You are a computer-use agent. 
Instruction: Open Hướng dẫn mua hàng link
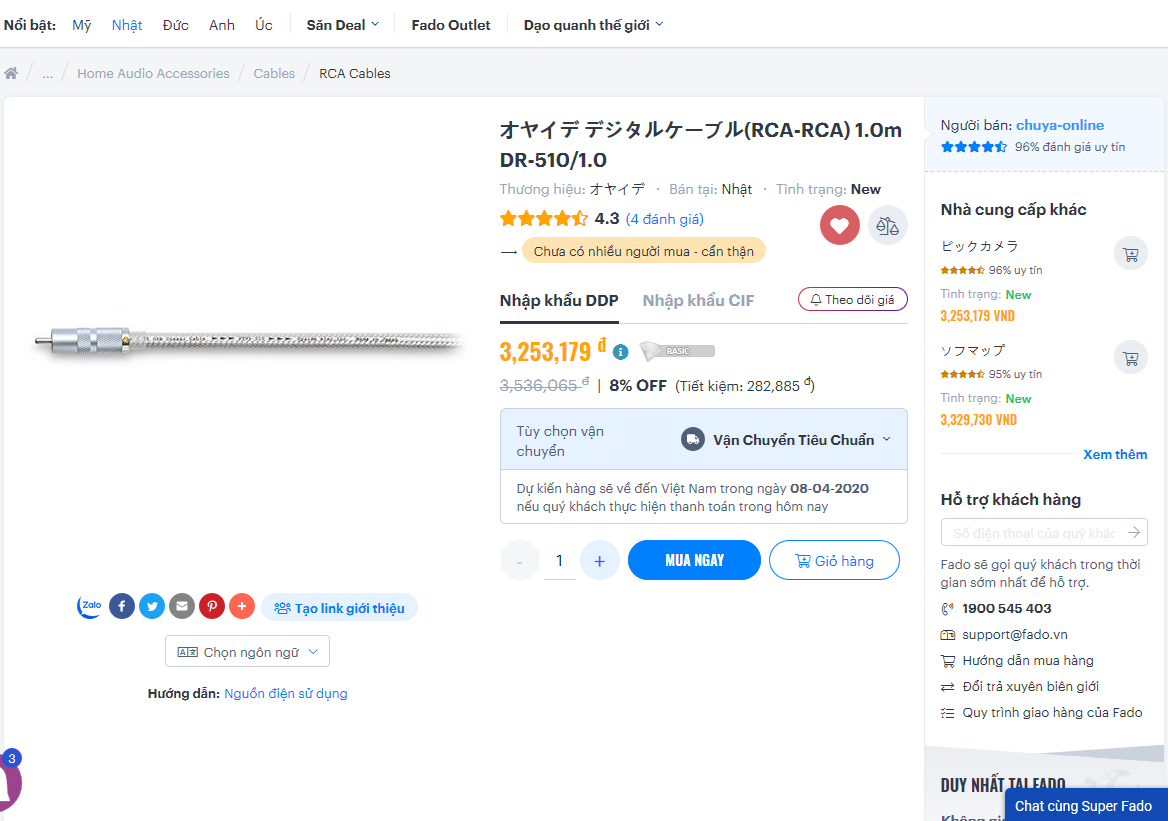point(1028,660)
